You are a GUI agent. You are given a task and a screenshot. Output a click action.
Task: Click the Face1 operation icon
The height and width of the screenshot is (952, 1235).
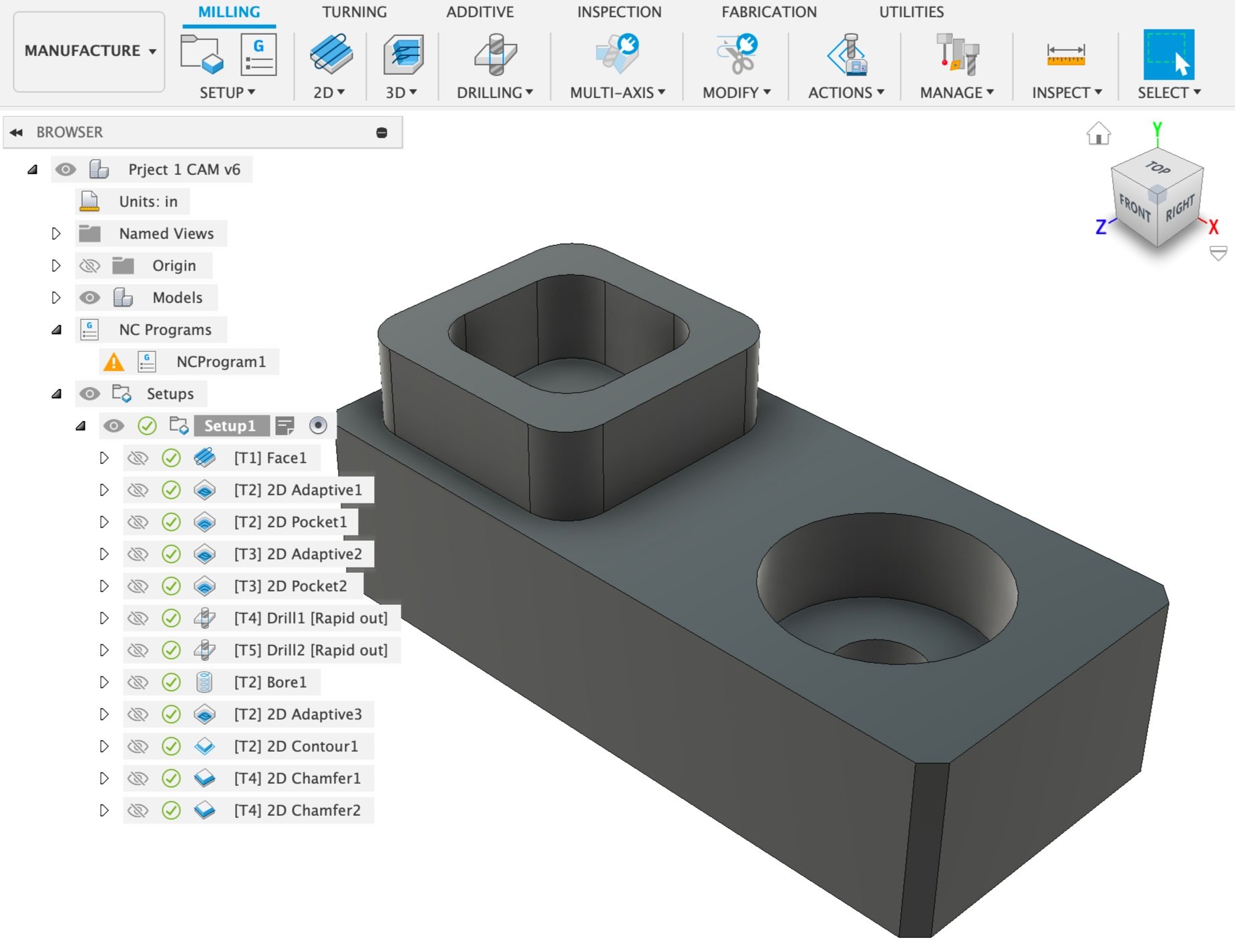click(x=204, y=458)
